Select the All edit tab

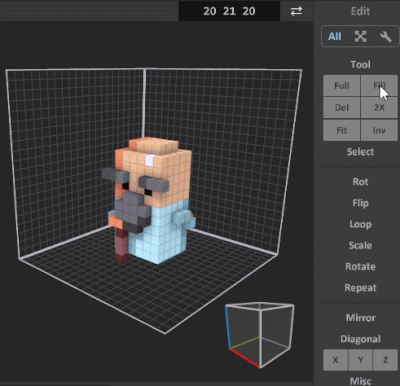click(x=334, y=36)
